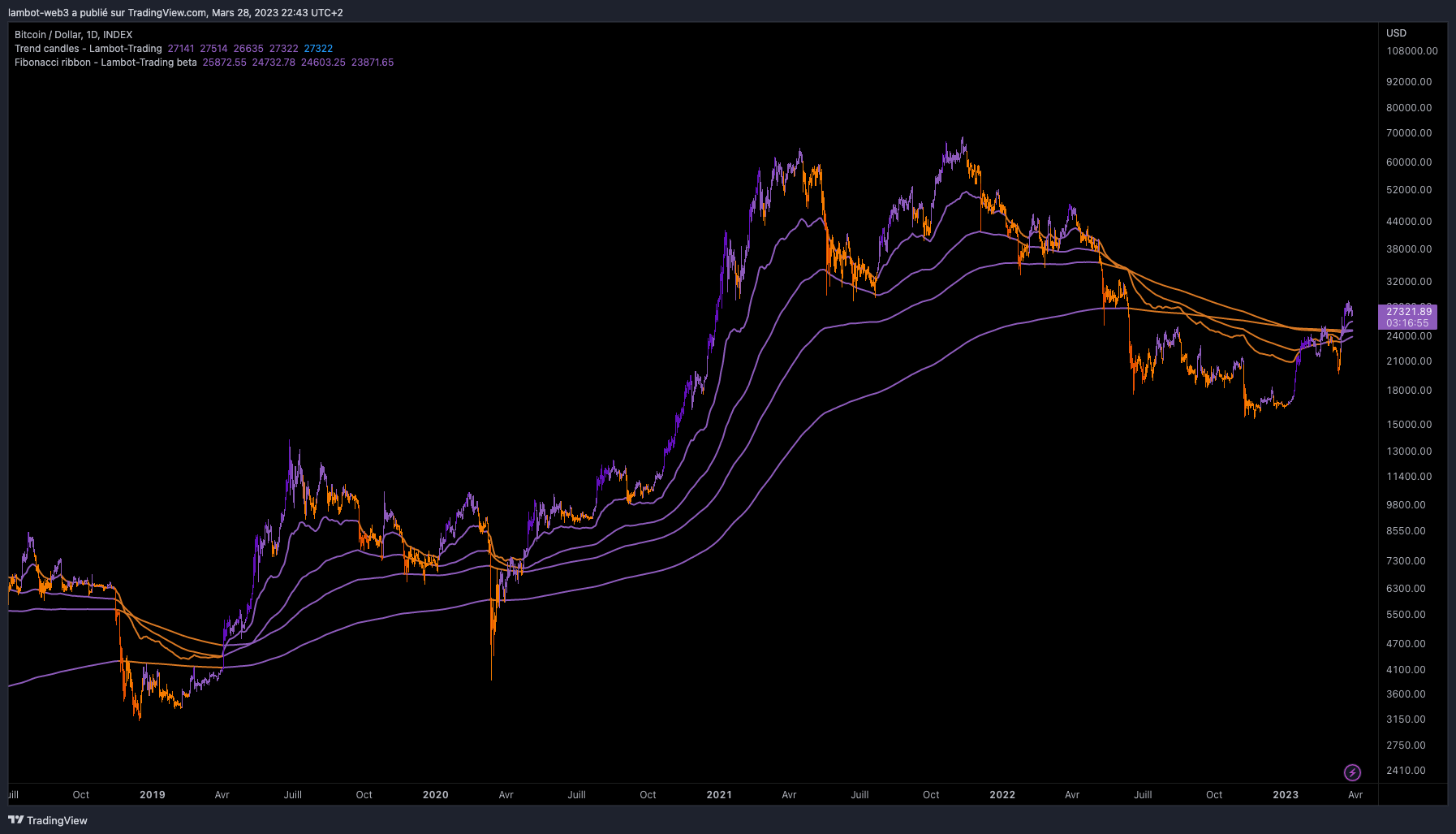Click the 2023 label on time axis

click(1286, 795)
